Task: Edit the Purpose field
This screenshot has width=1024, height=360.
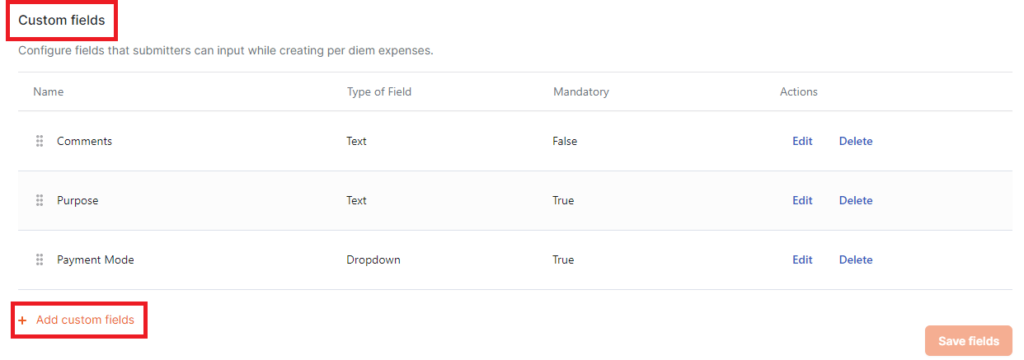Action: [x=802, y=201]
